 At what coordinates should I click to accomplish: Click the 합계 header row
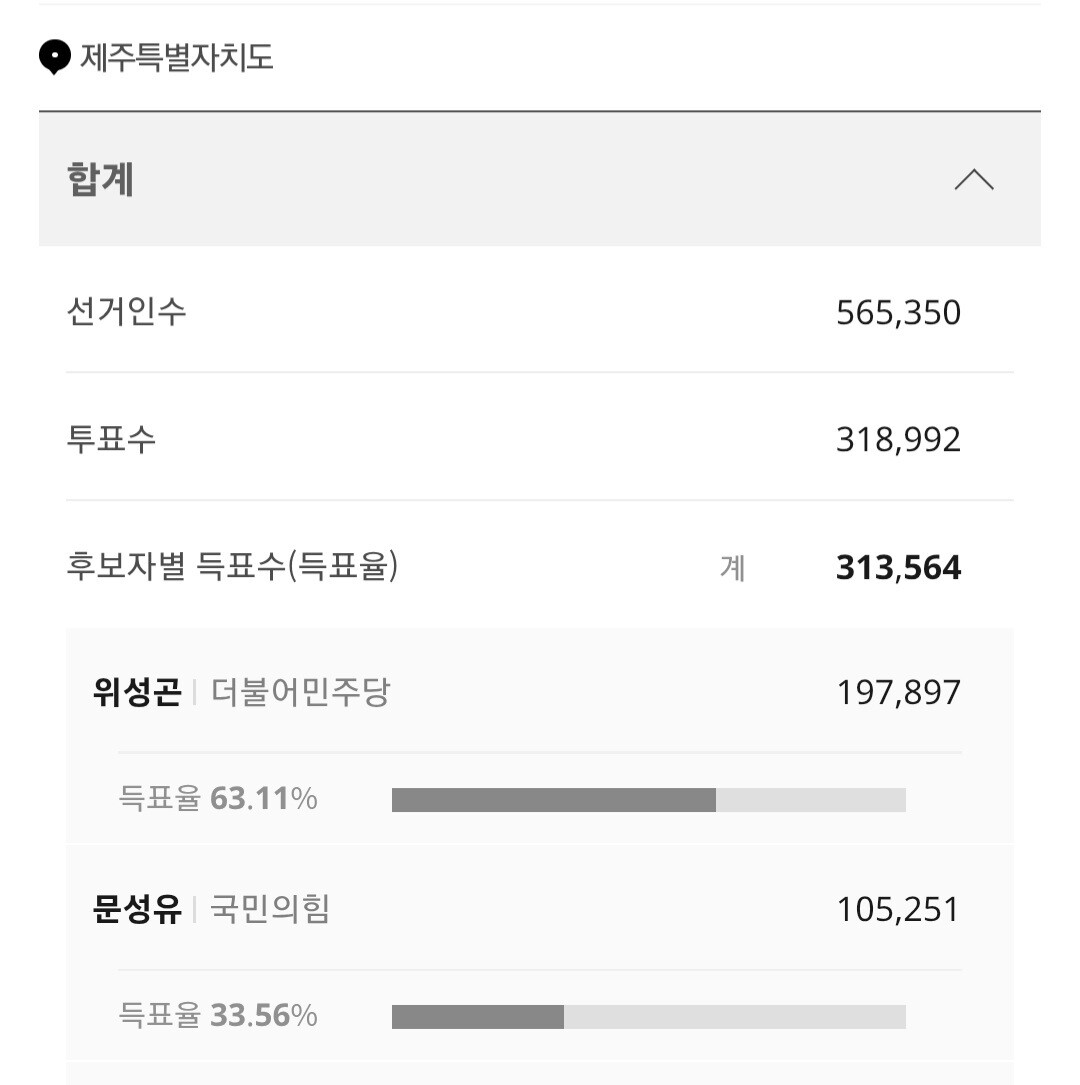tap(540, 179)
